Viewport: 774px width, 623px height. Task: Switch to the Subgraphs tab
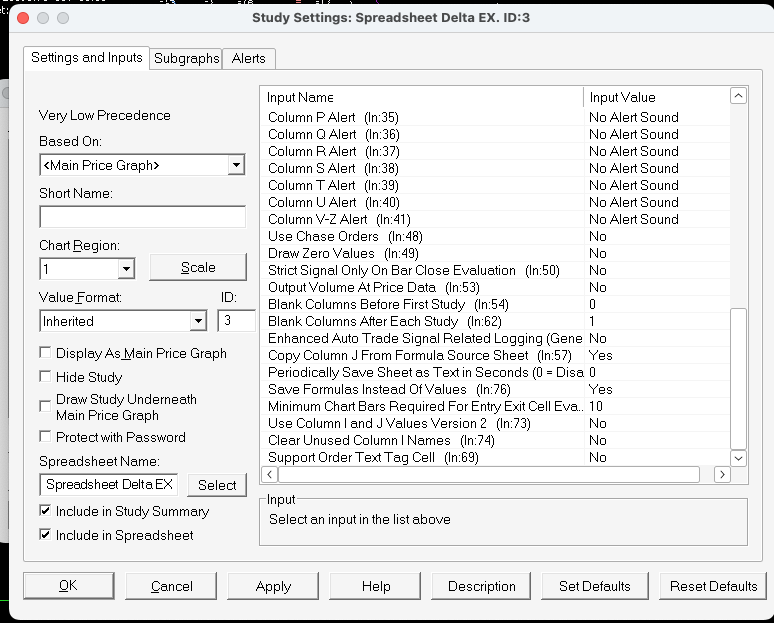point(186,58)
